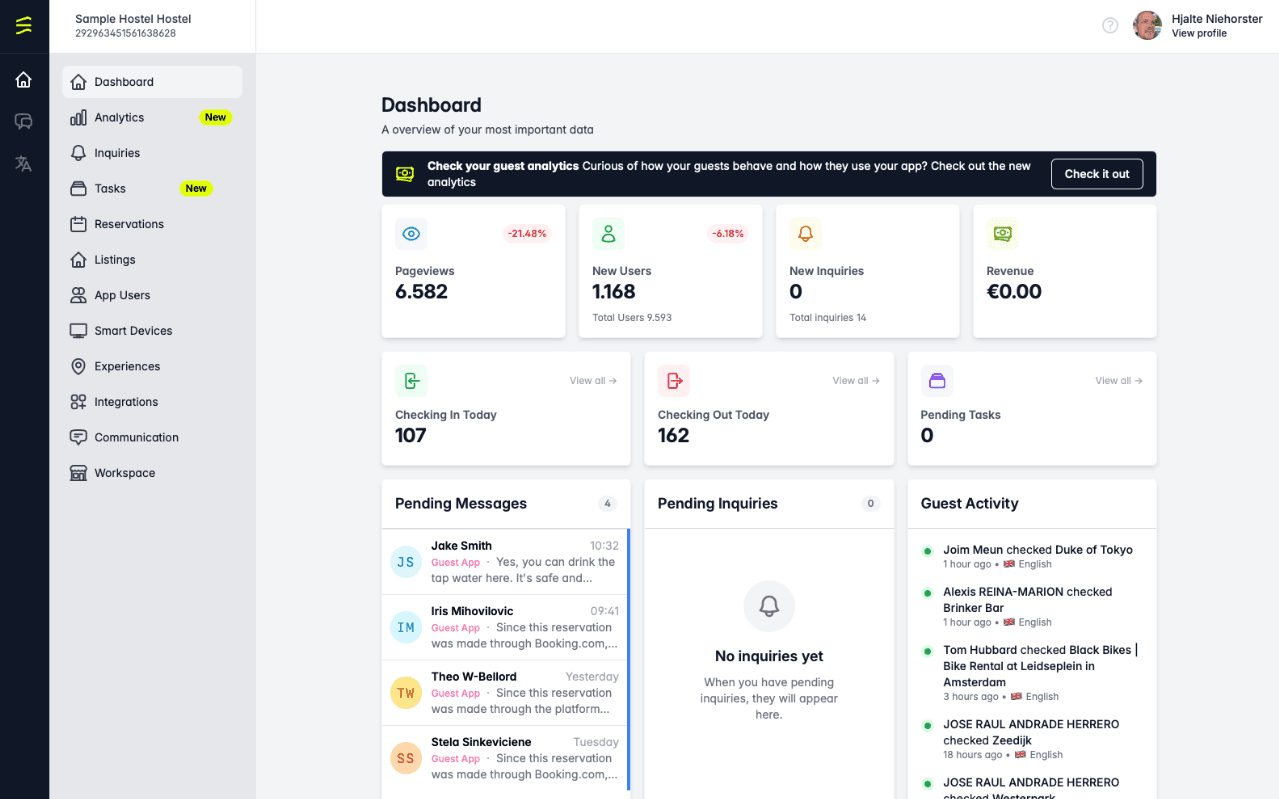The width and height of the screenshot is (1279, 799).
Task: Click the SS avatar circle
Action: point(406,758)
